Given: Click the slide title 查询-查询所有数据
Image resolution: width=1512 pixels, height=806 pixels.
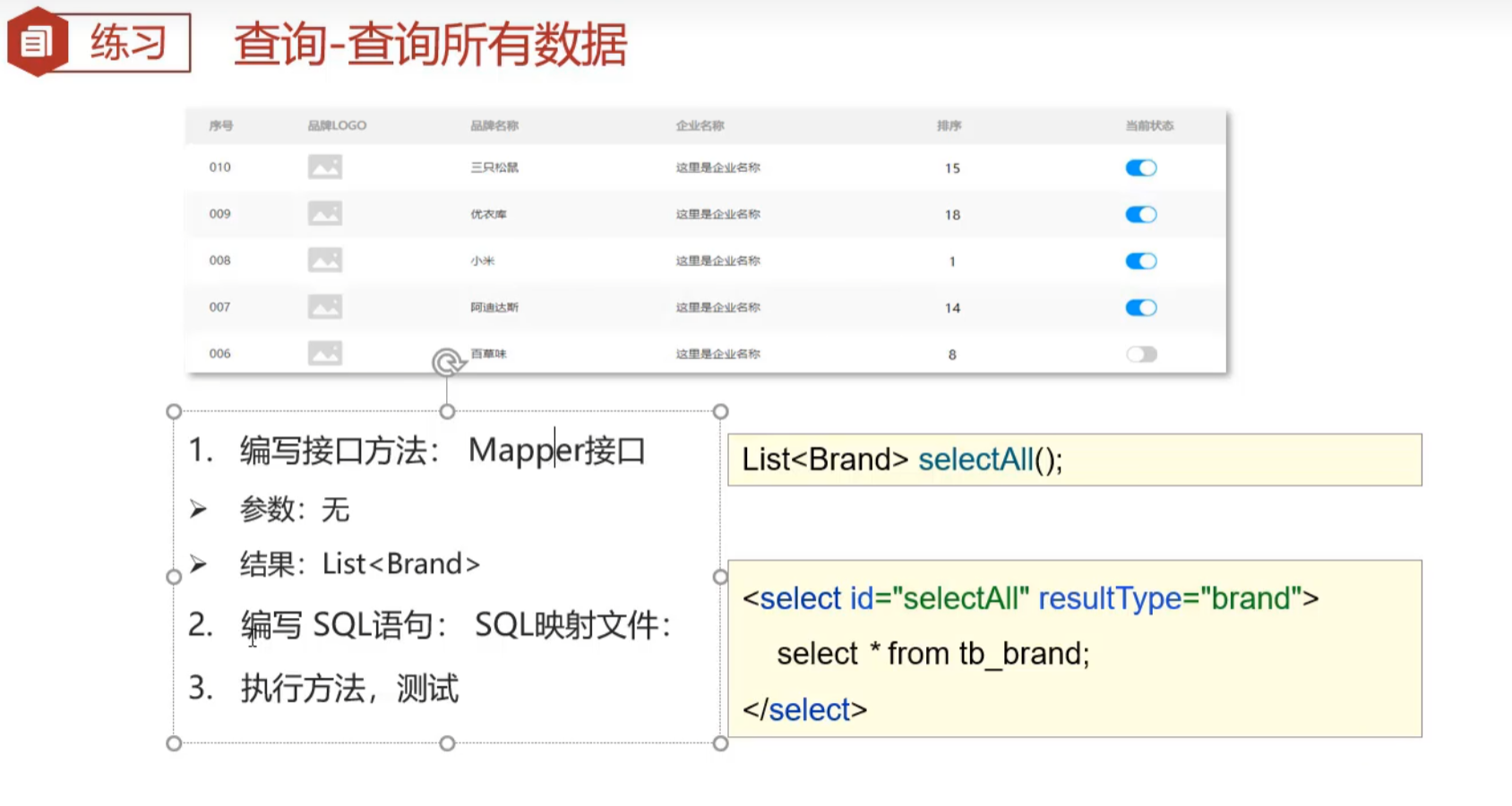Looking at the screenshot, I should (430, 45).
